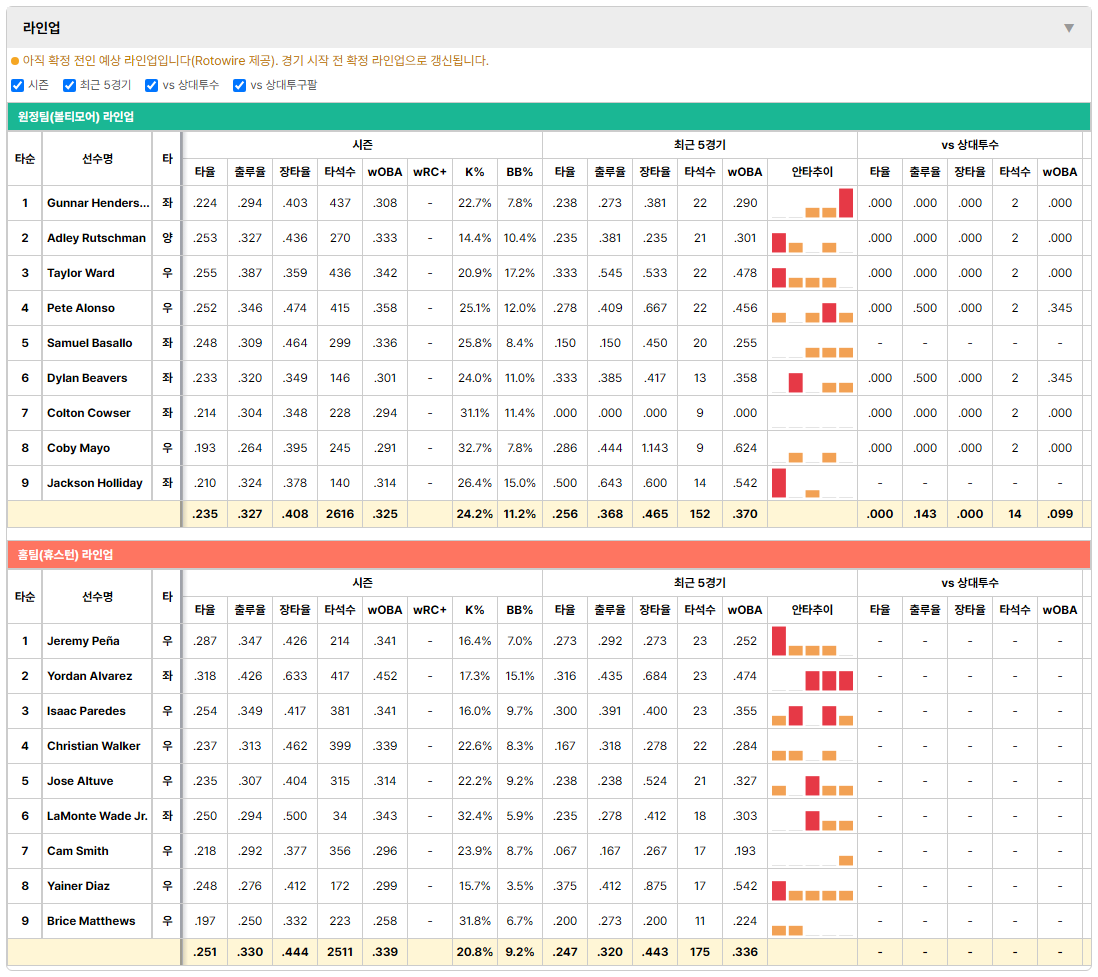The width and height of the screenshot is (1098, 977).
Task: Disable the vs 상대투수 checkbox
Action: [x=151, y=85]
